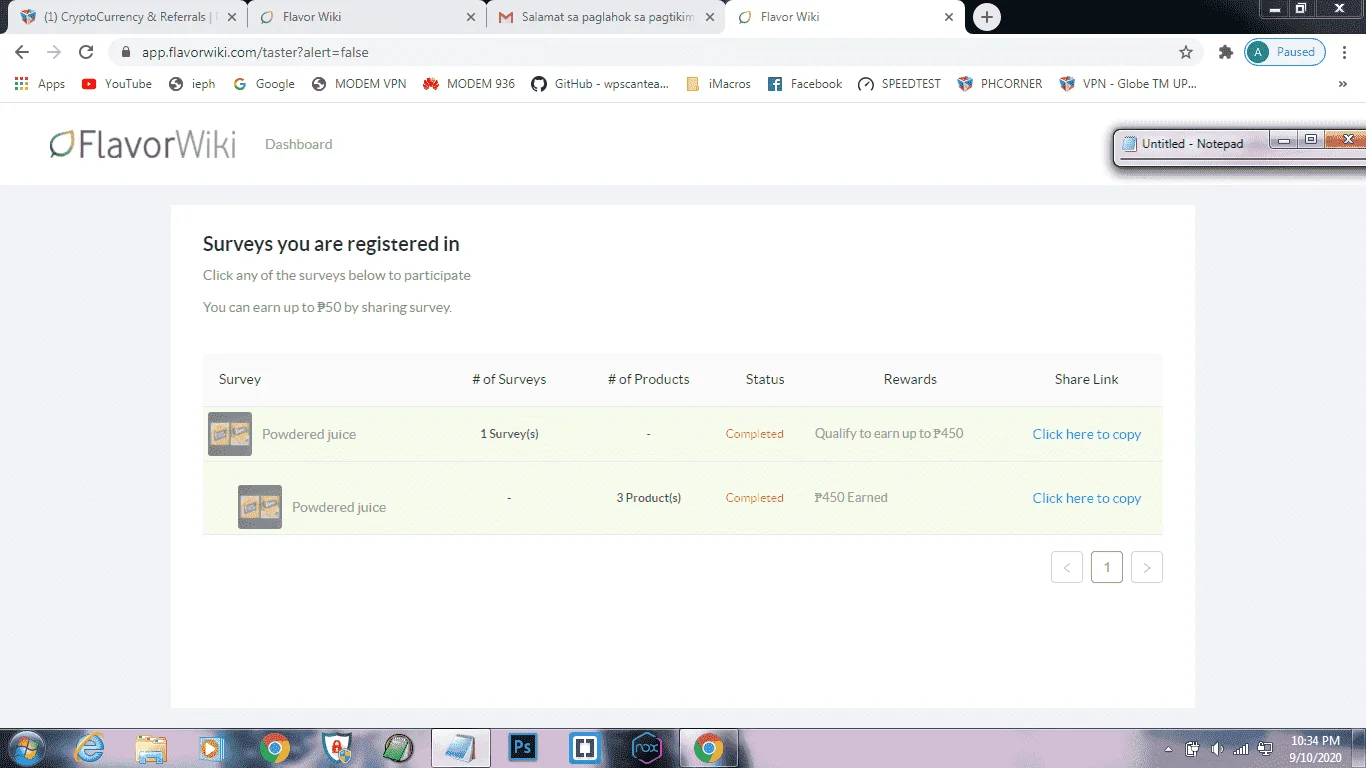Viewport: 1366px width, 768px height.
Task: Open the Nox player taskbar icon
Action: 646,748
